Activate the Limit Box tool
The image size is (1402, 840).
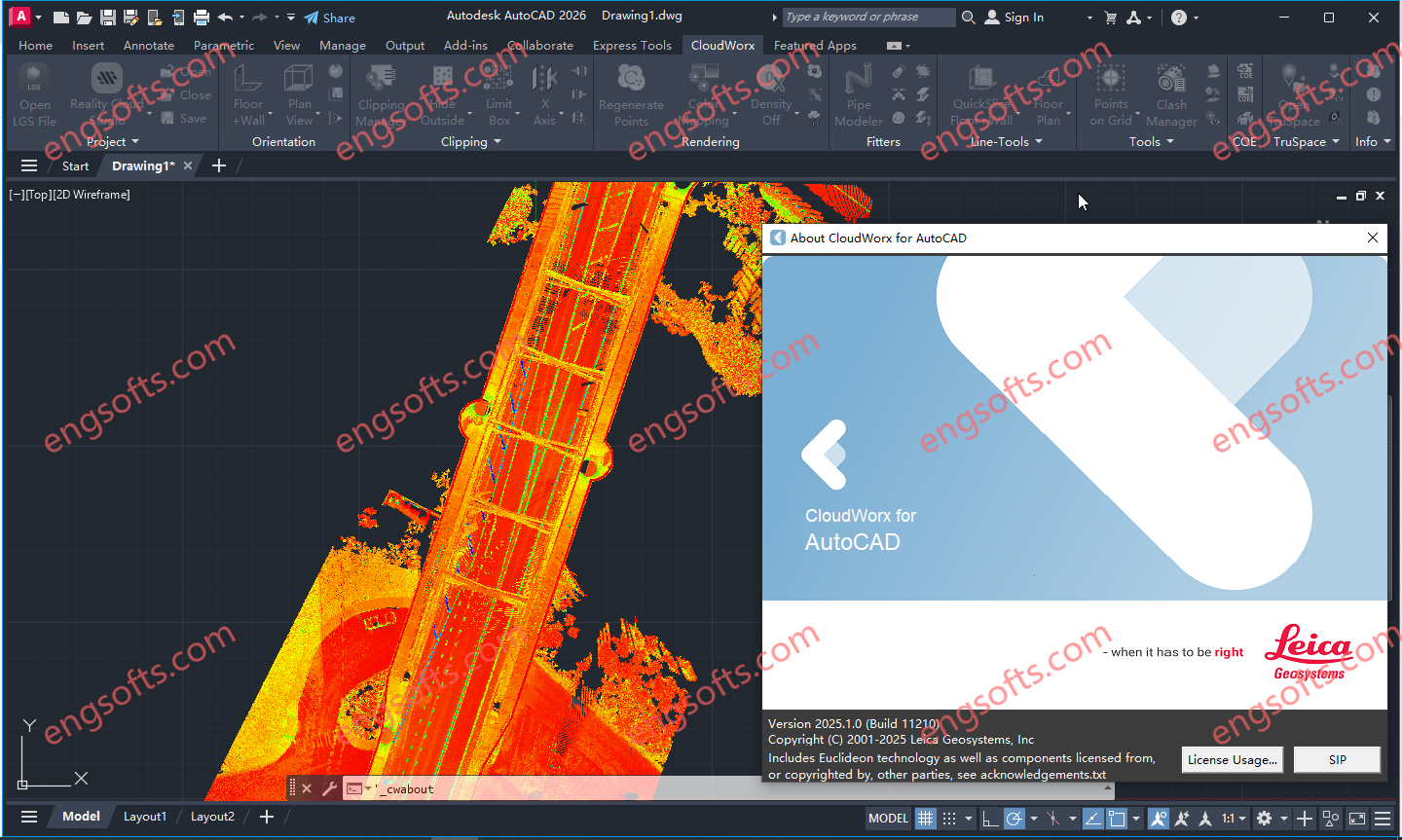pyautogui.click(x=499, y=95)
